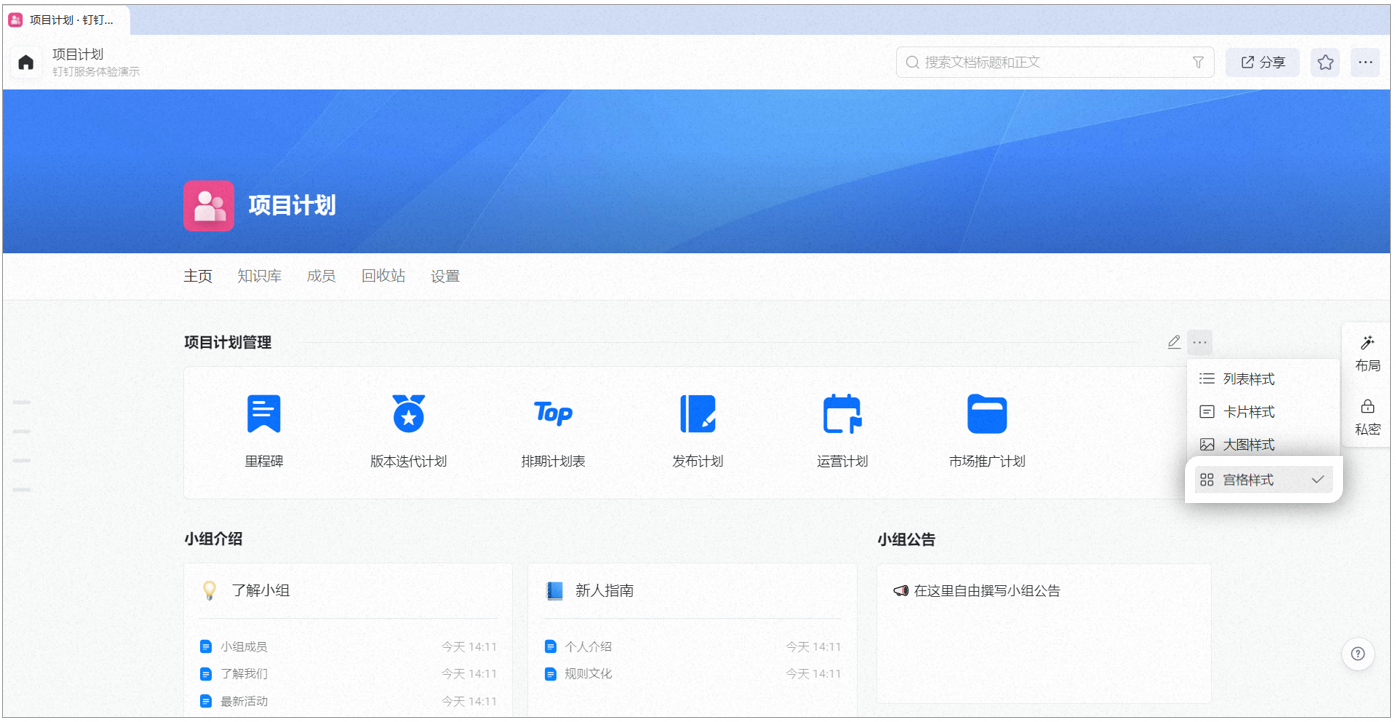This screenshot has height=722, width=1396.
Task: Select 宫格样式 grid style
Action: click(x=1263, y=480)
